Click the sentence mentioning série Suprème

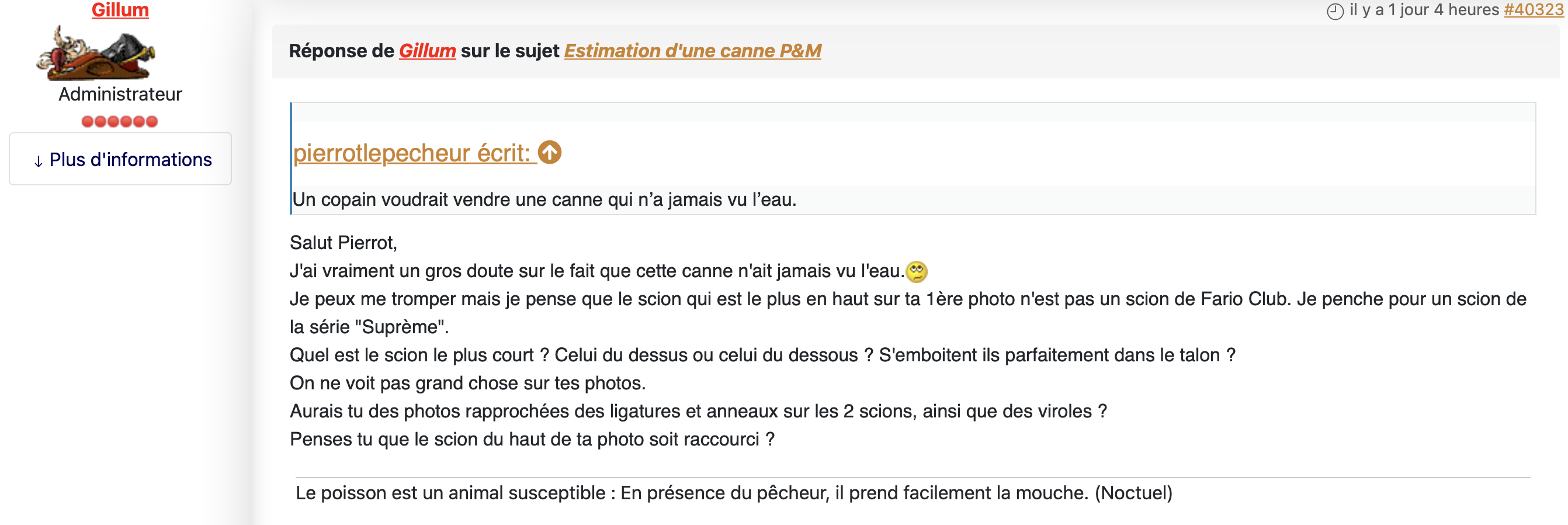click(x=908, y=313)
